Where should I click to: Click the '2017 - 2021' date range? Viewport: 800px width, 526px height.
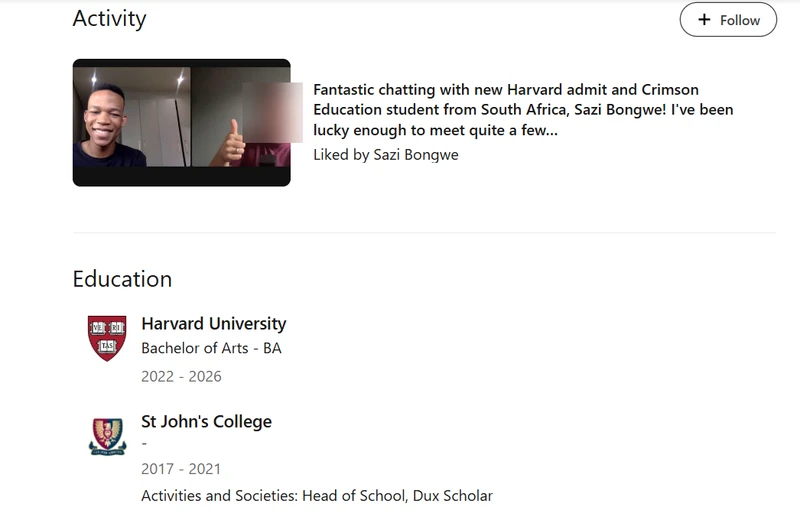pyautogui.click(x=181, y=469)
